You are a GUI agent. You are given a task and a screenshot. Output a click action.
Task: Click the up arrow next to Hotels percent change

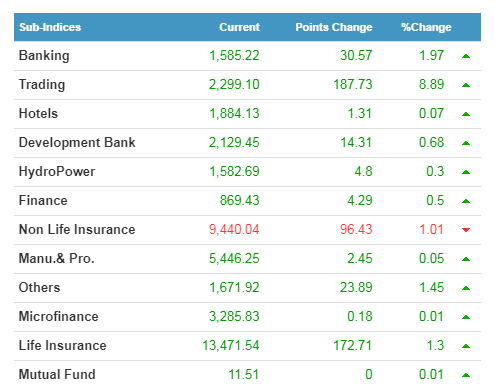466,114
